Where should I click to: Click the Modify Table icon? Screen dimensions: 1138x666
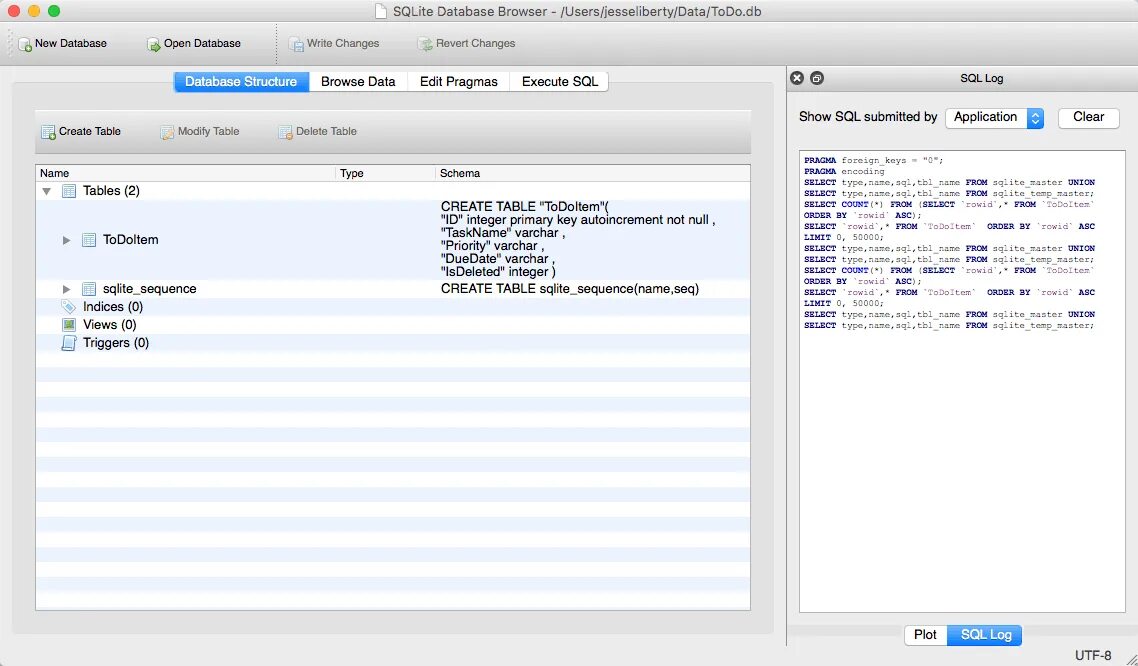167,132
